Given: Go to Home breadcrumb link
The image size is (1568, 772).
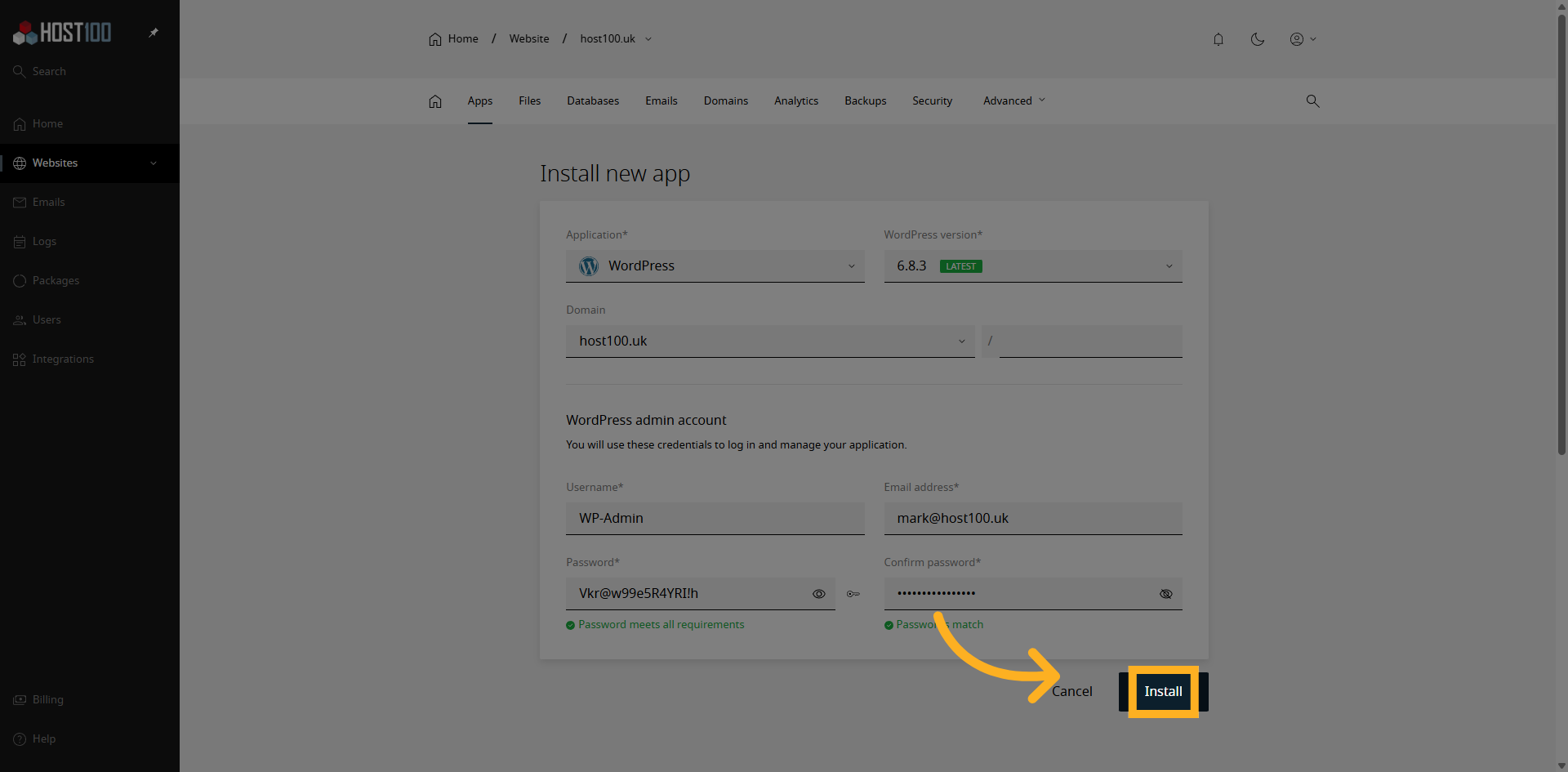Looking at the screenshot, I should click(x=463, y=39).
